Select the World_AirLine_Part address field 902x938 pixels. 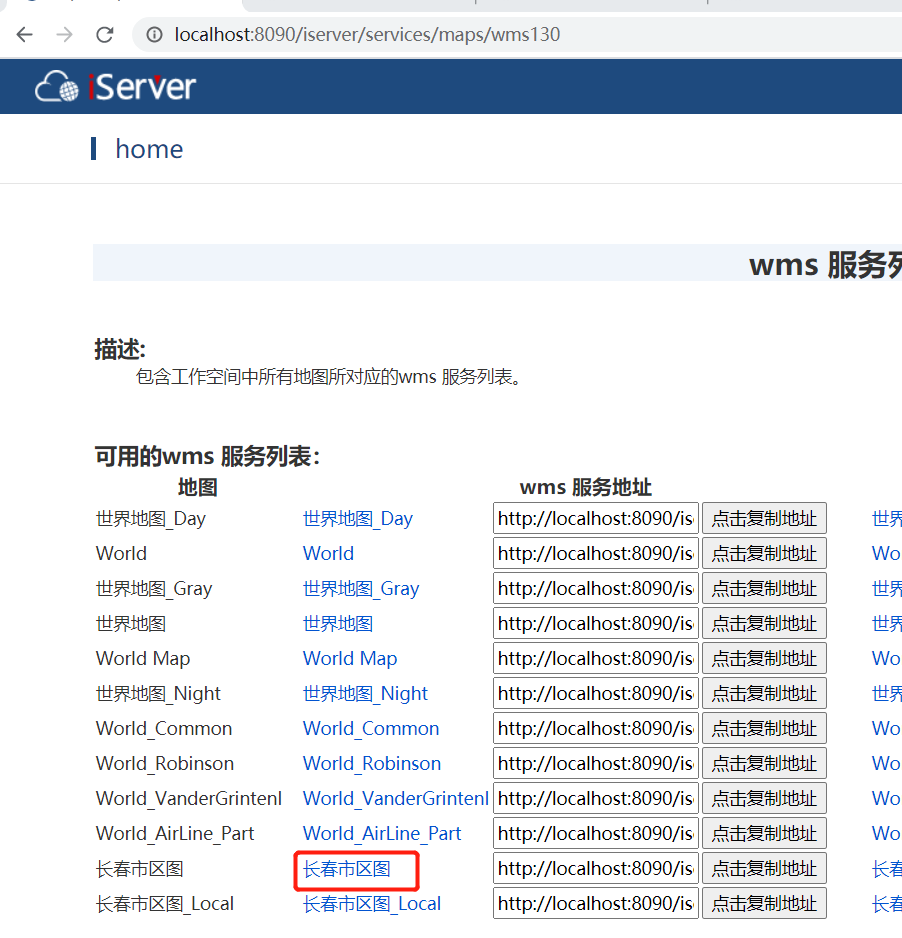[x=596, y=833]
